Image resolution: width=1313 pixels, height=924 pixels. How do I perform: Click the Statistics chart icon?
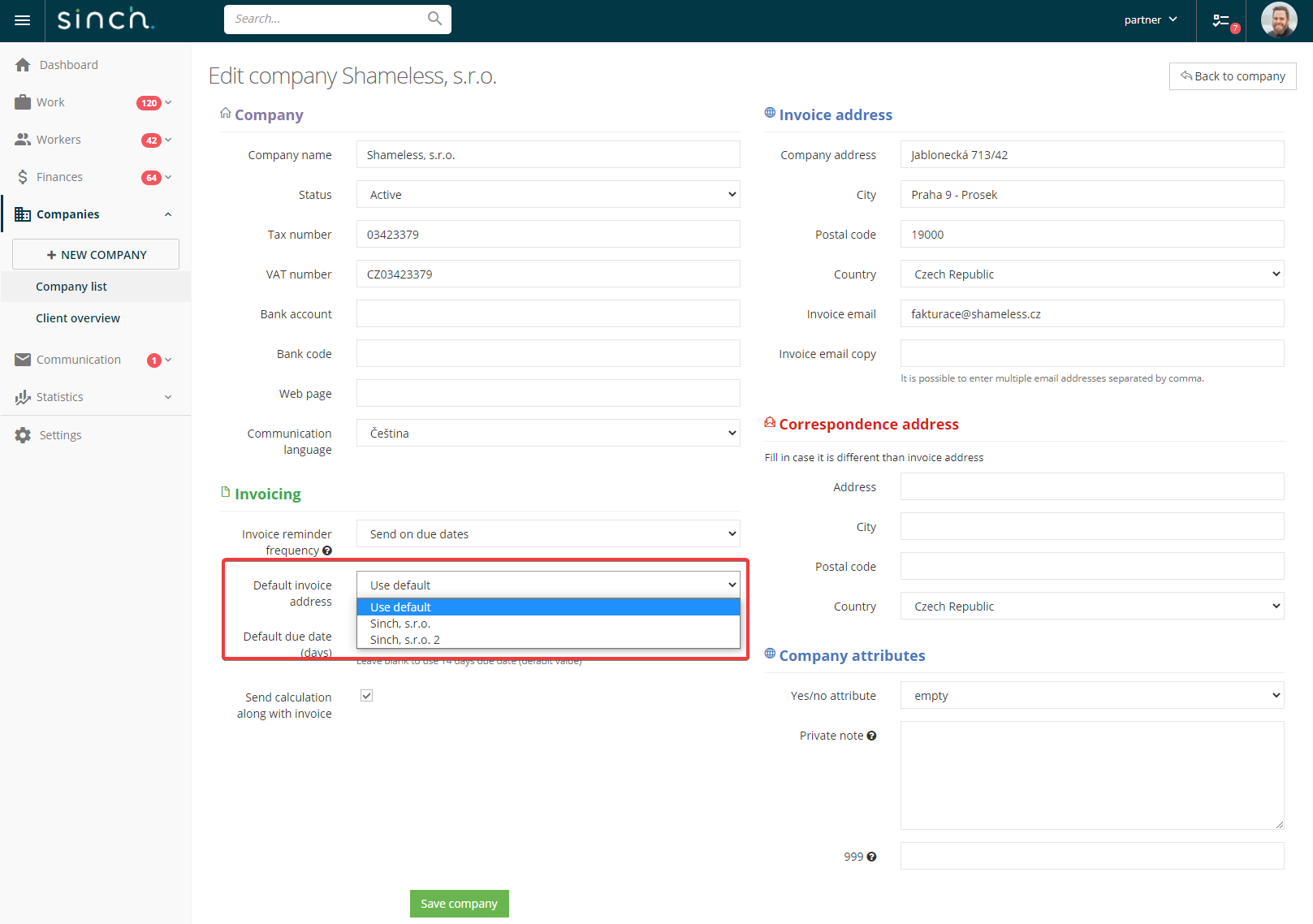(x=23, y=397)
